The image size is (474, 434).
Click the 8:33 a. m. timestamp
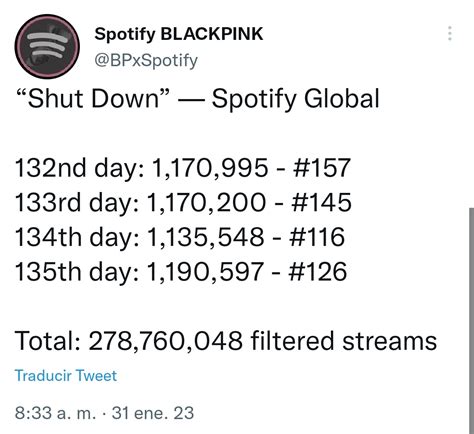[55, 413]
